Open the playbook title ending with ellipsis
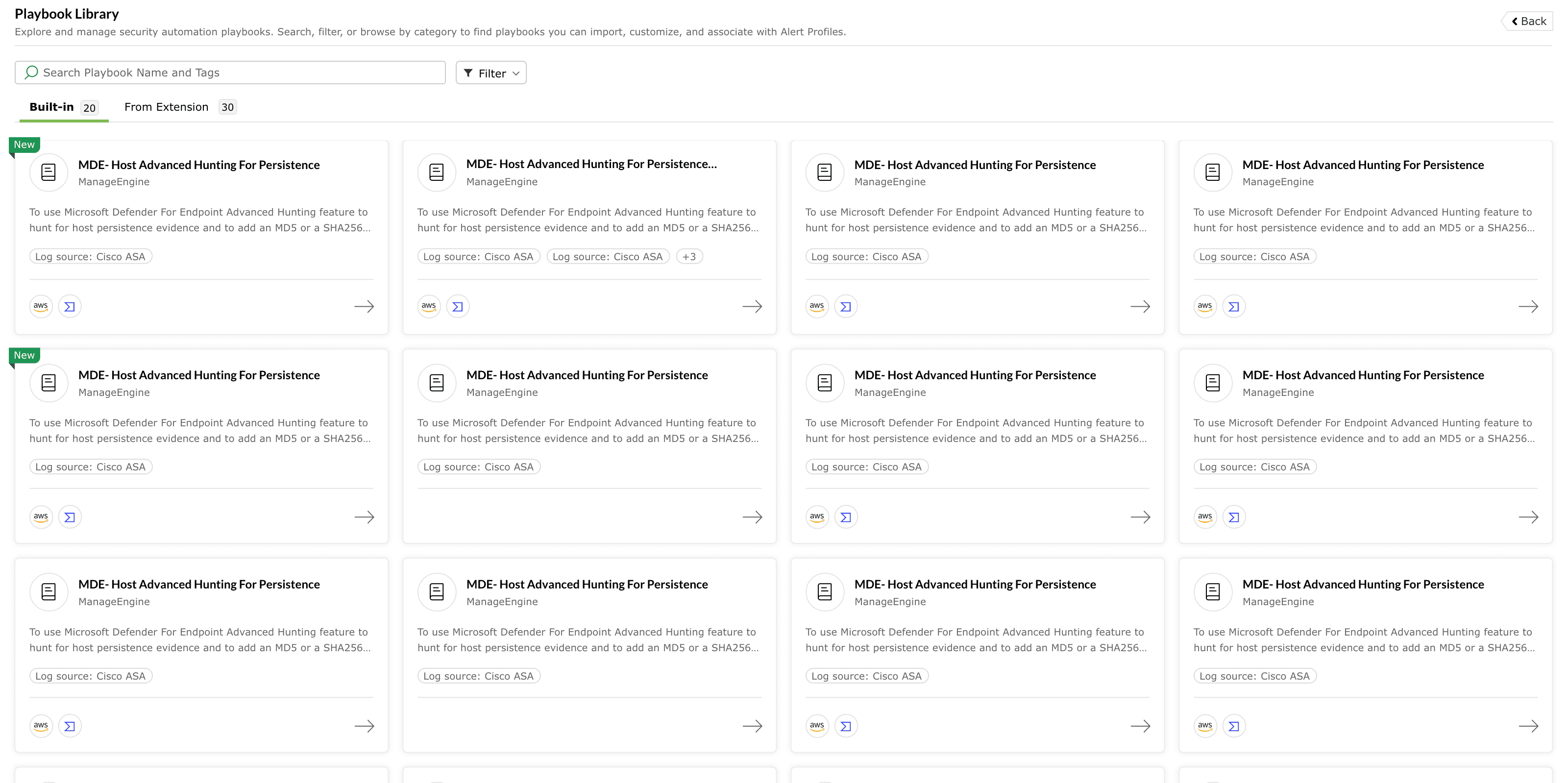1568x783 pixels. 591,164
